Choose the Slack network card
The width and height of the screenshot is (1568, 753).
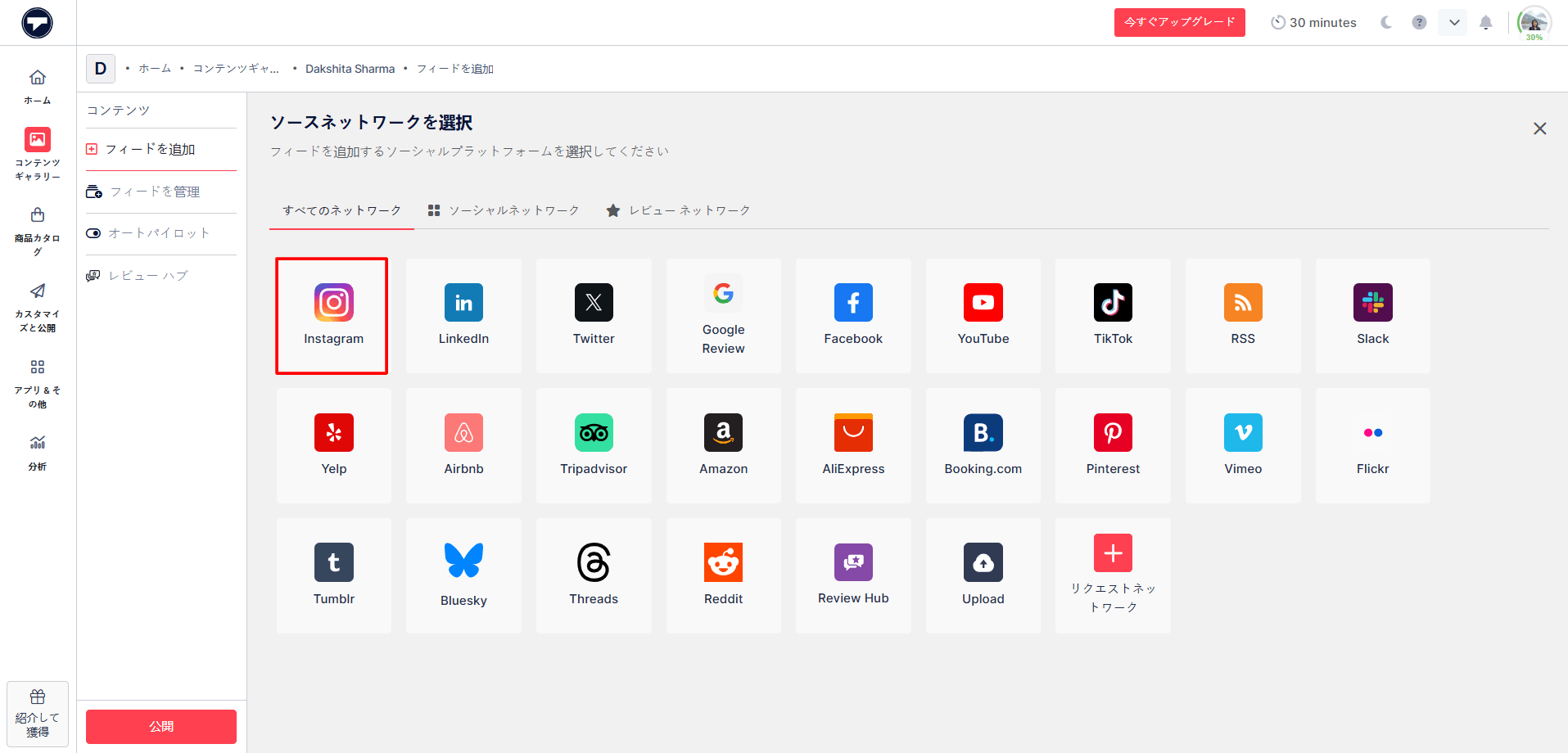(x=1373, y=316)
